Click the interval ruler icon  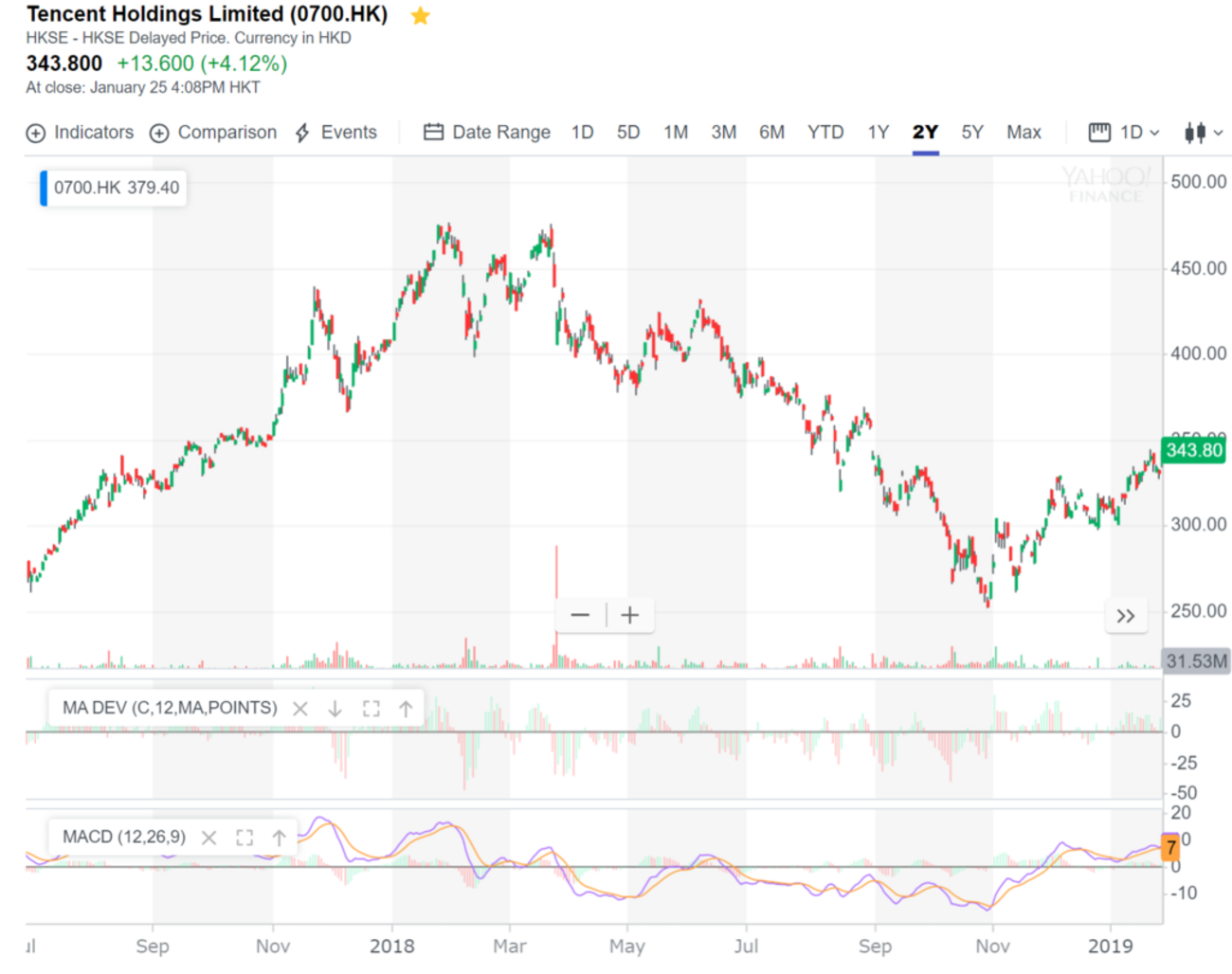click(1099, 133)
